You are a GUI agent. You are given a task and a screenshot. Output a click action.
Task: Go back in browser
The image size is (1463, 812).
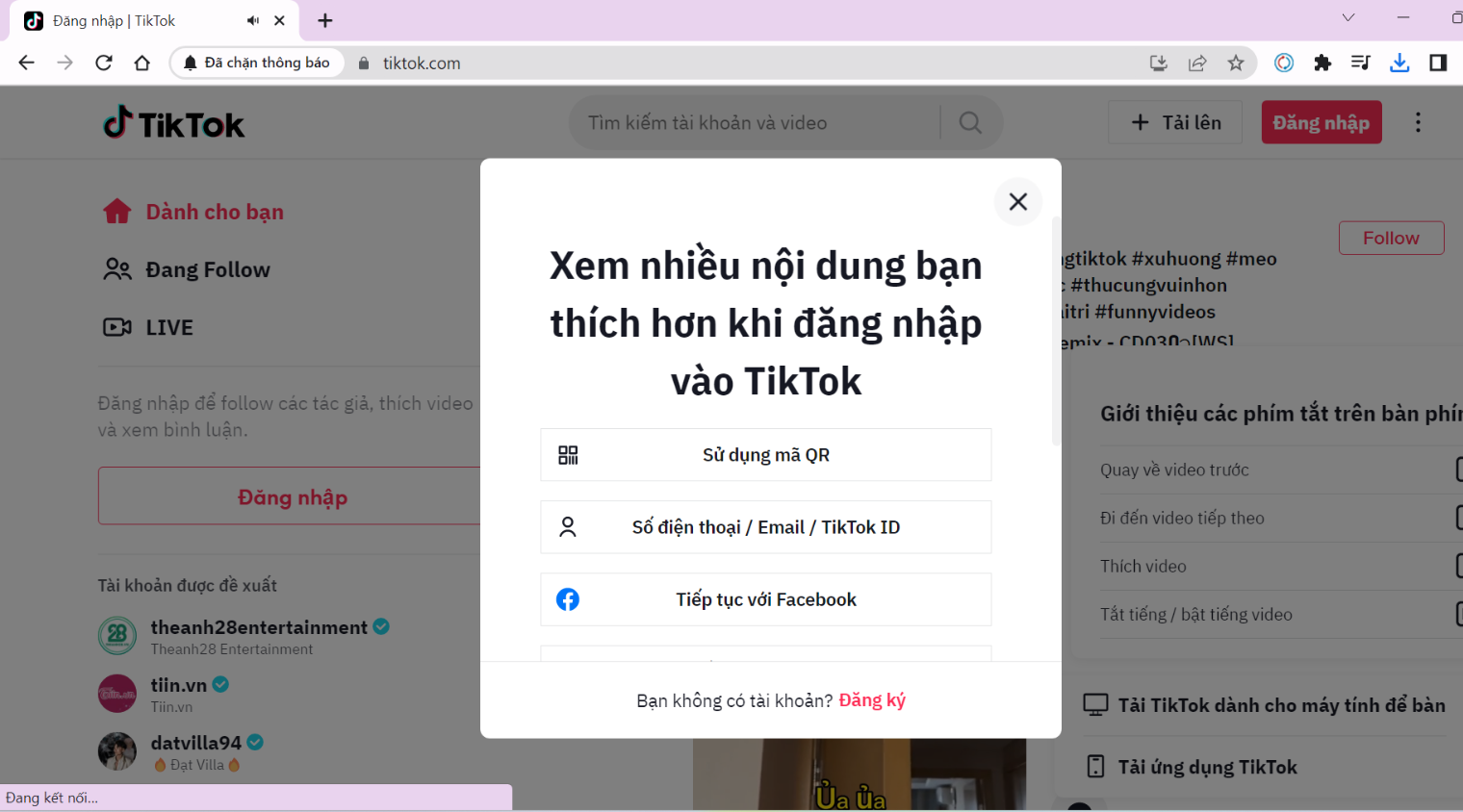point(26,63)
